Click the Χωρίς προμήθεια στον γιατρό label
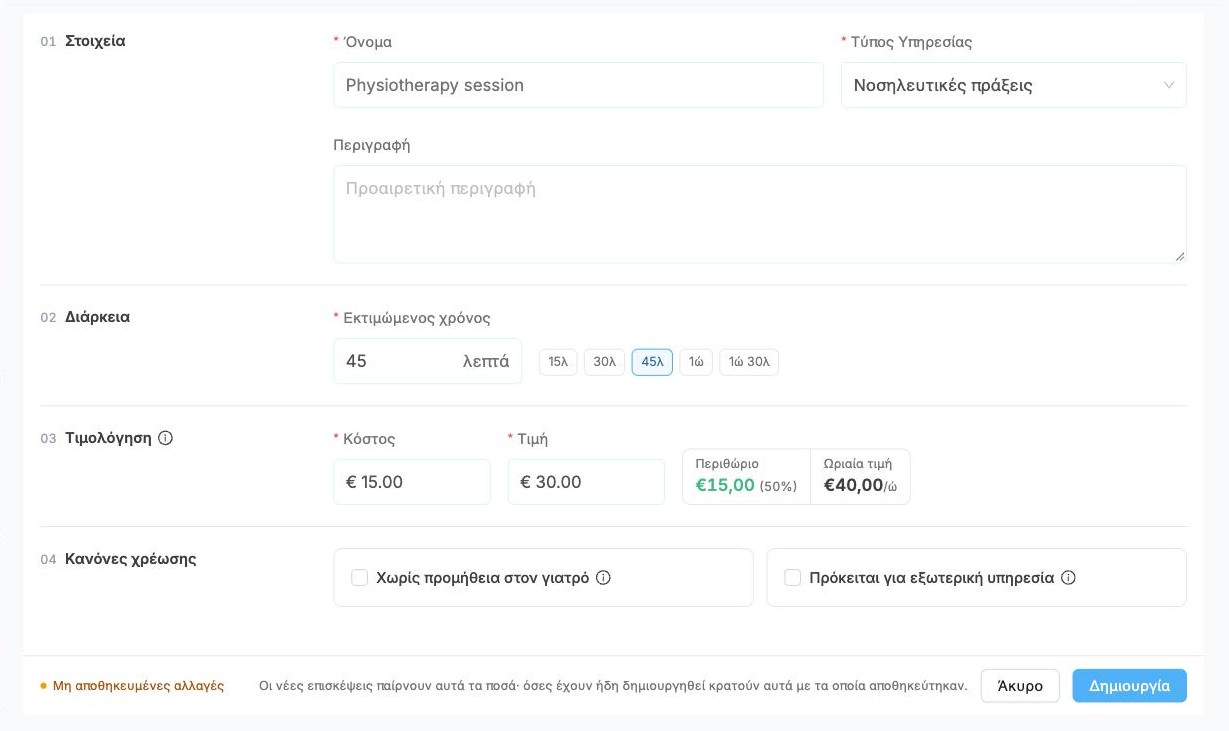Screen dimensions: 1229x731 483,578
